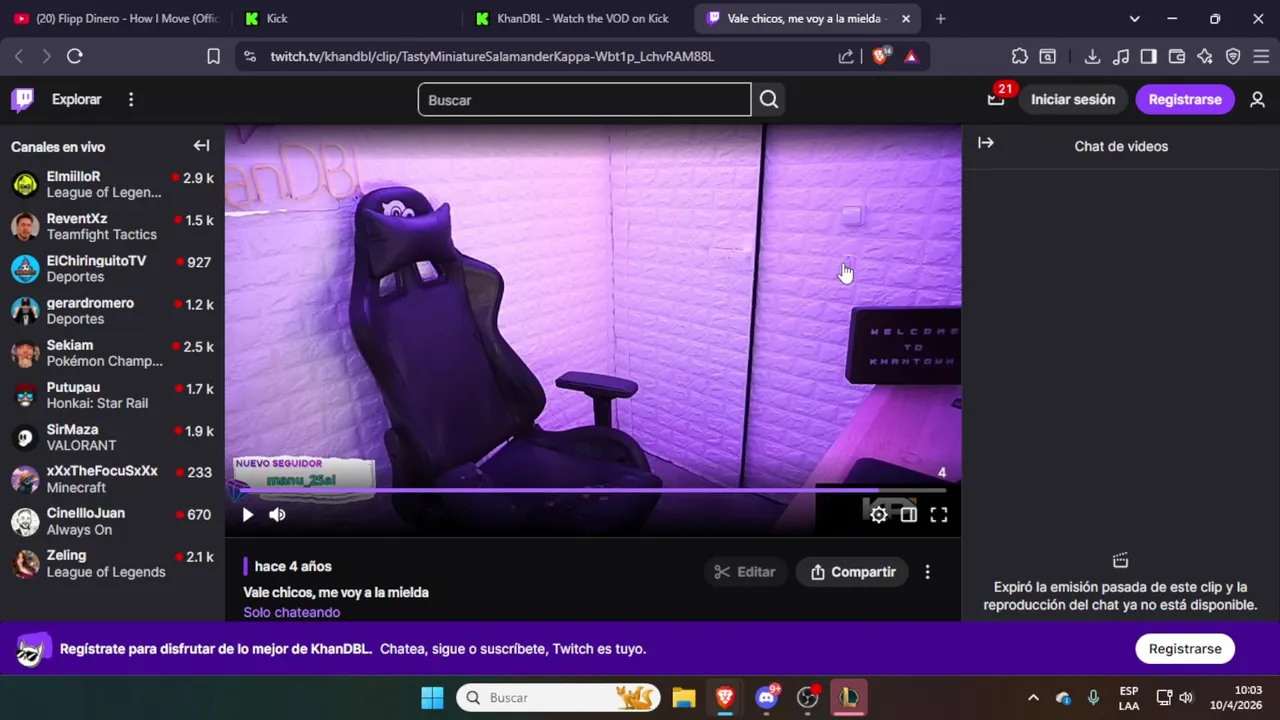
Task: Open Putupau channel in sidebar
Action: pos(112,395)
